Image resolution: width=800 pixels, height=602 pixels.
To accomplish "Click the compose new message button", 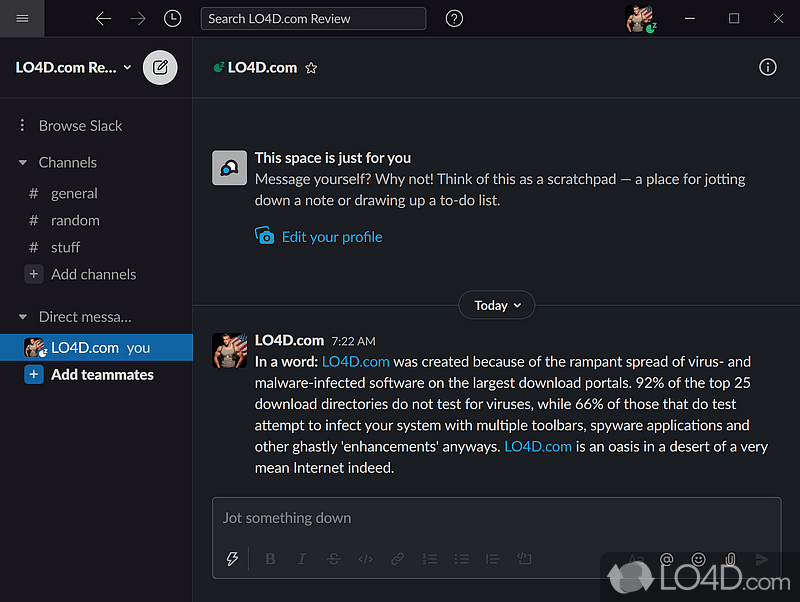I will coord(160,67).
